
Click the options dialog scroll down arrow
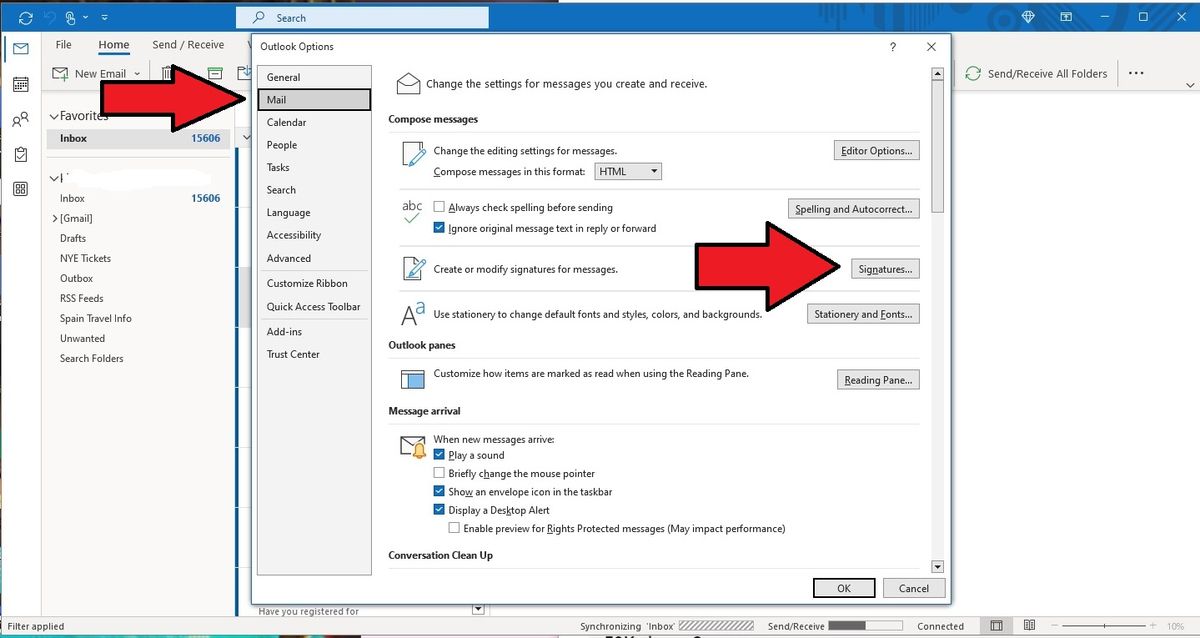[937, 566]
